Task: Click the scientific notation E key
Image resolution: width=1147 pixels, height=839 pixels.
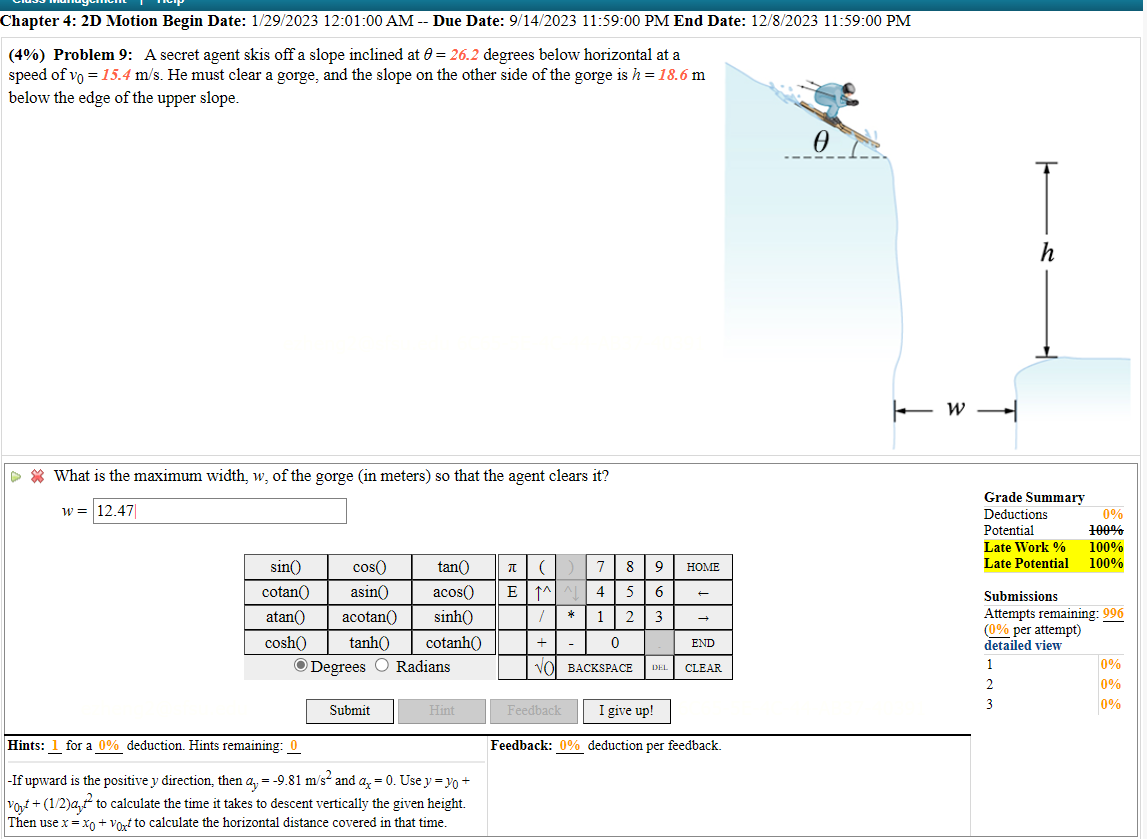Action: pyautogui.click(x=512, y=592)
